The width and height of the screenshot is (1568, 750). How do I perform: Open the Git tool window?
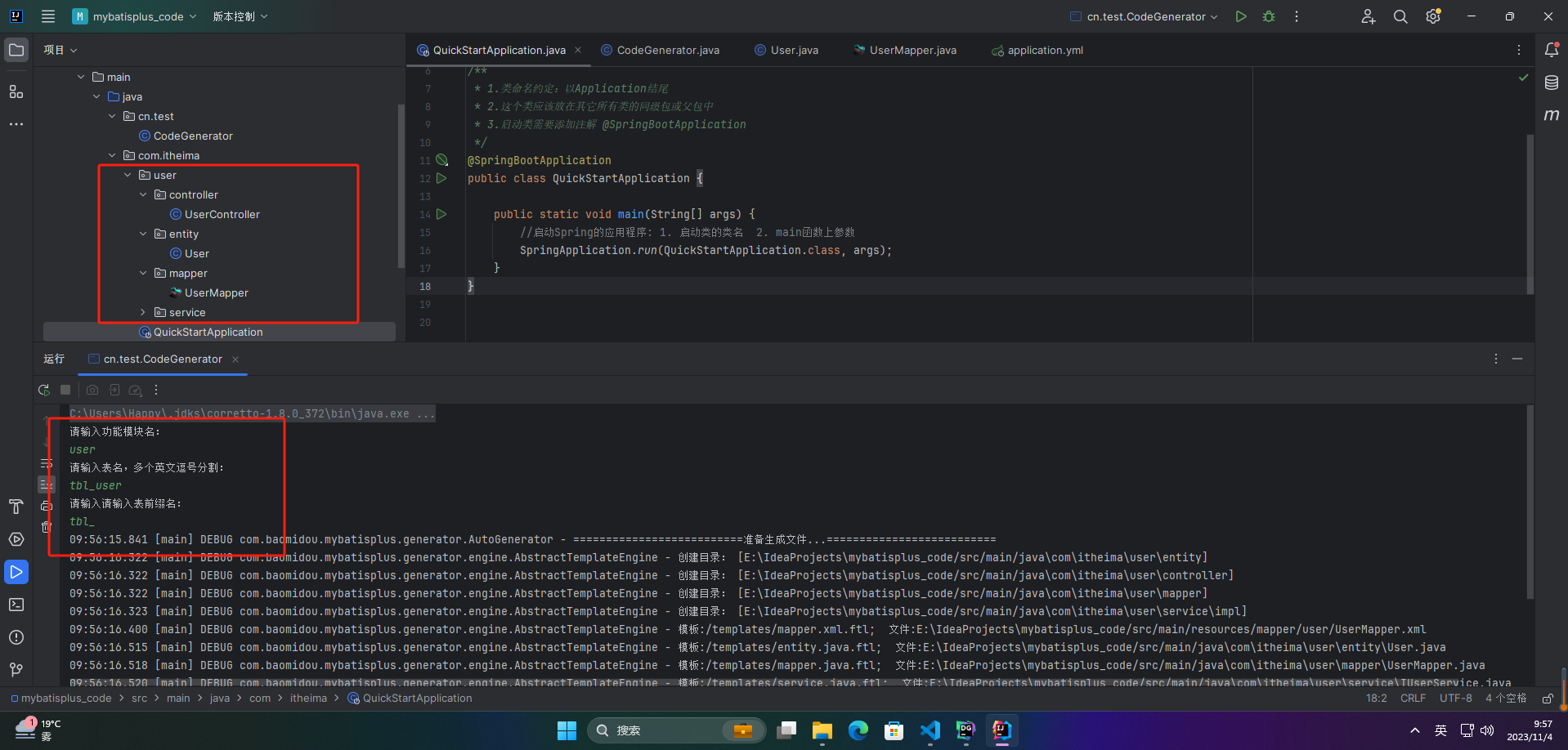16,670
